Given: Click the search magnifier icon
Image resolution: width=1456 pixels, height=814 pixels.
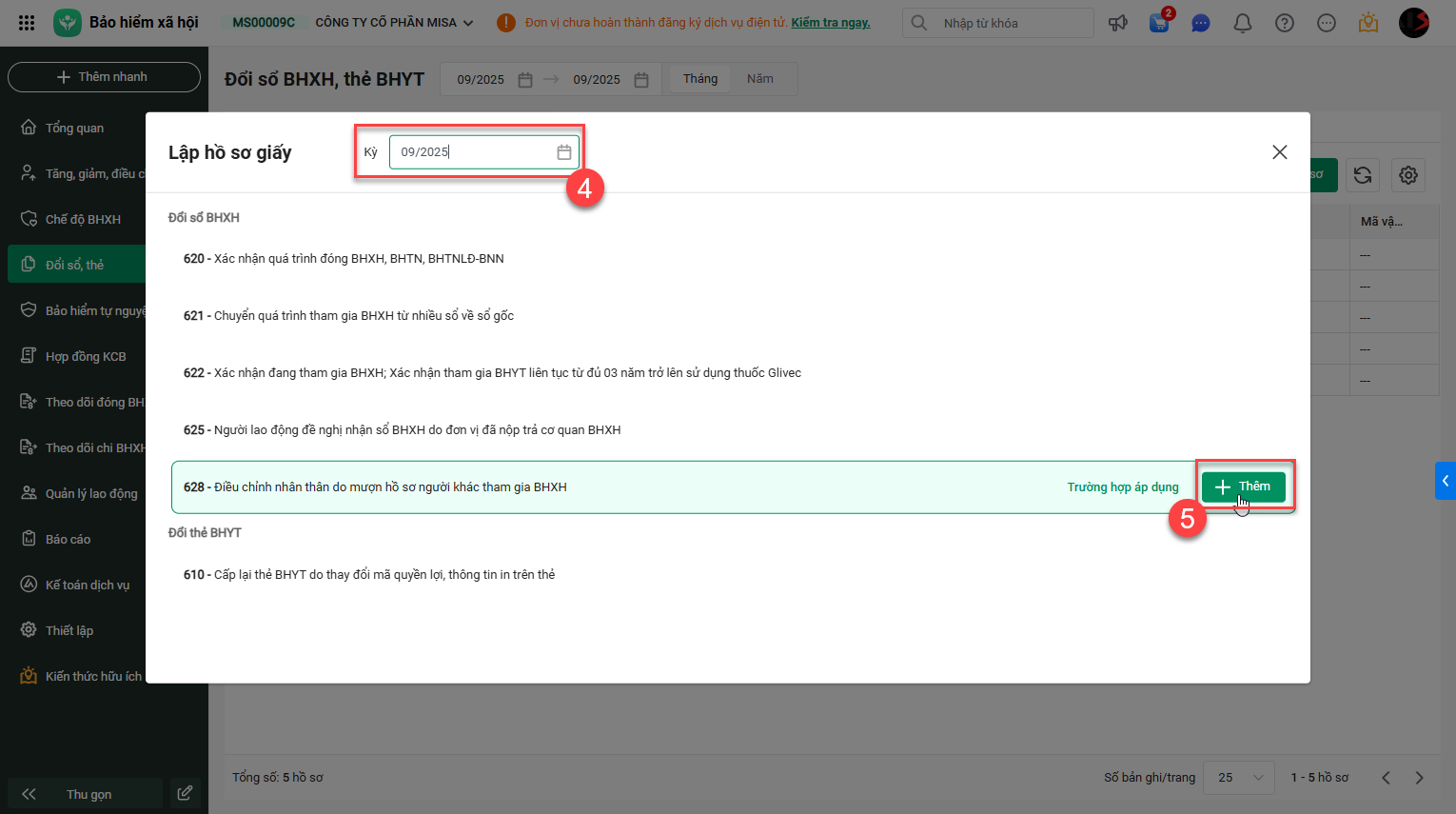Looking at the screenshot, I should click(x=919, y=23).
